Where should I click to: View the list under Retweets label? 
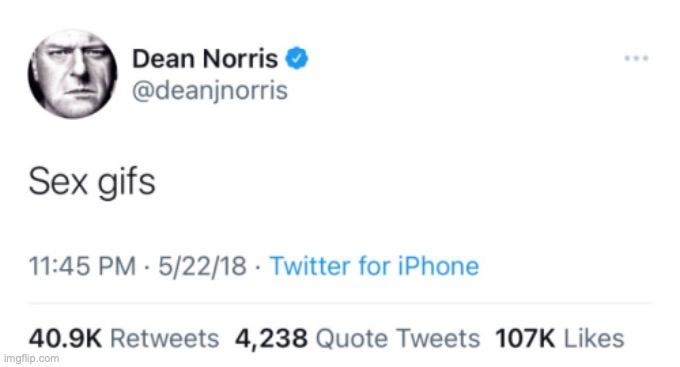tap(165, 338)
